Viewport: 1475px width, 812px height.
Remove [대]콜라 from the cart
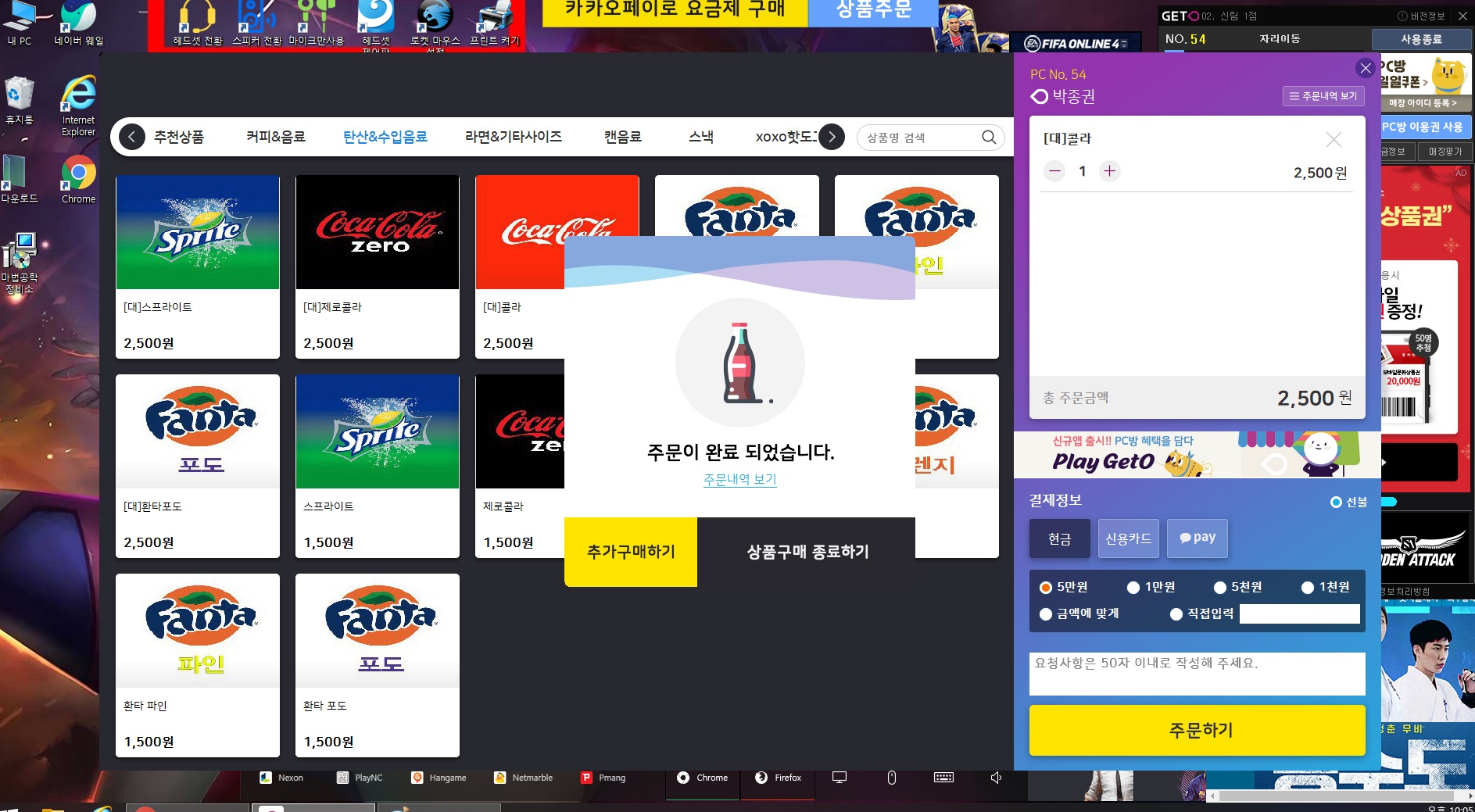(1334, 140)
